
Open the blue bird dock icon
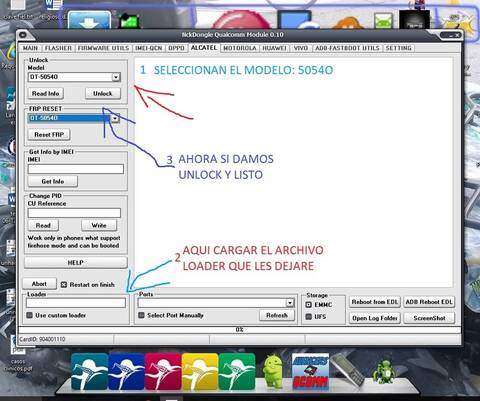(x=126, y=372)
